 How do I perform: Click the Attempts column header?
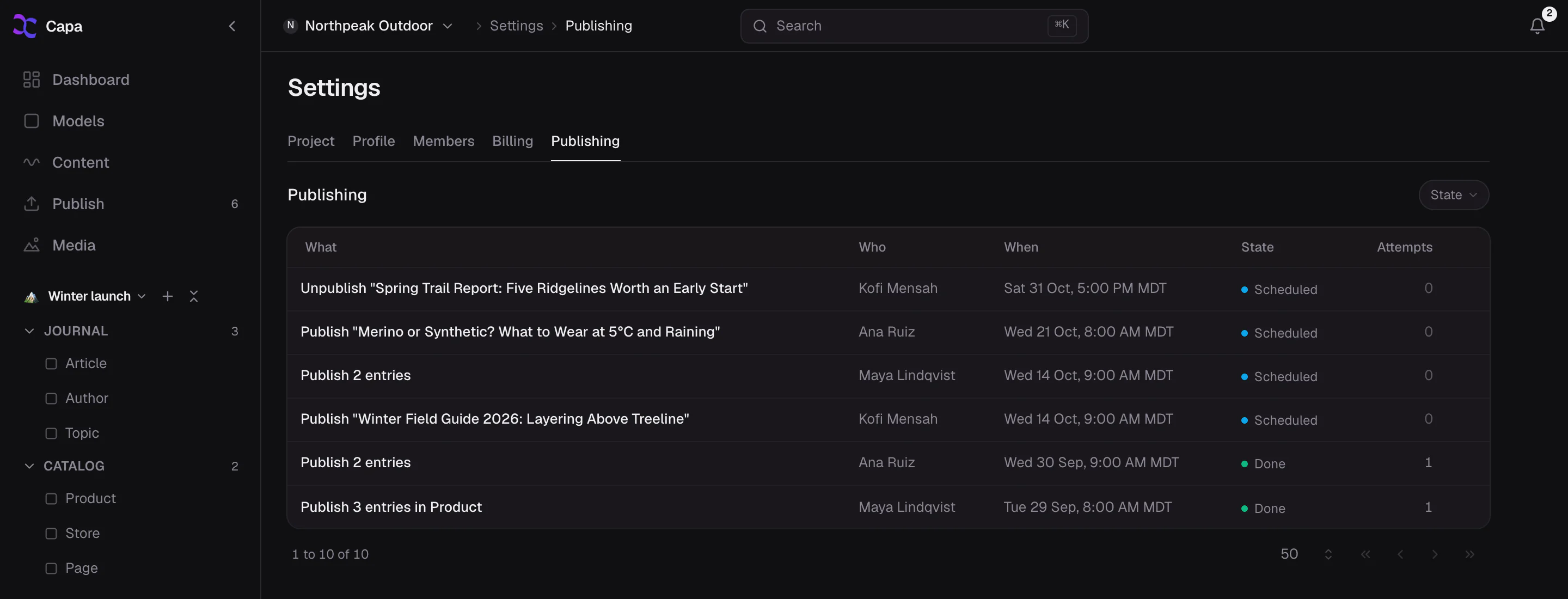pyautogui.click(x=1404, y=248)
